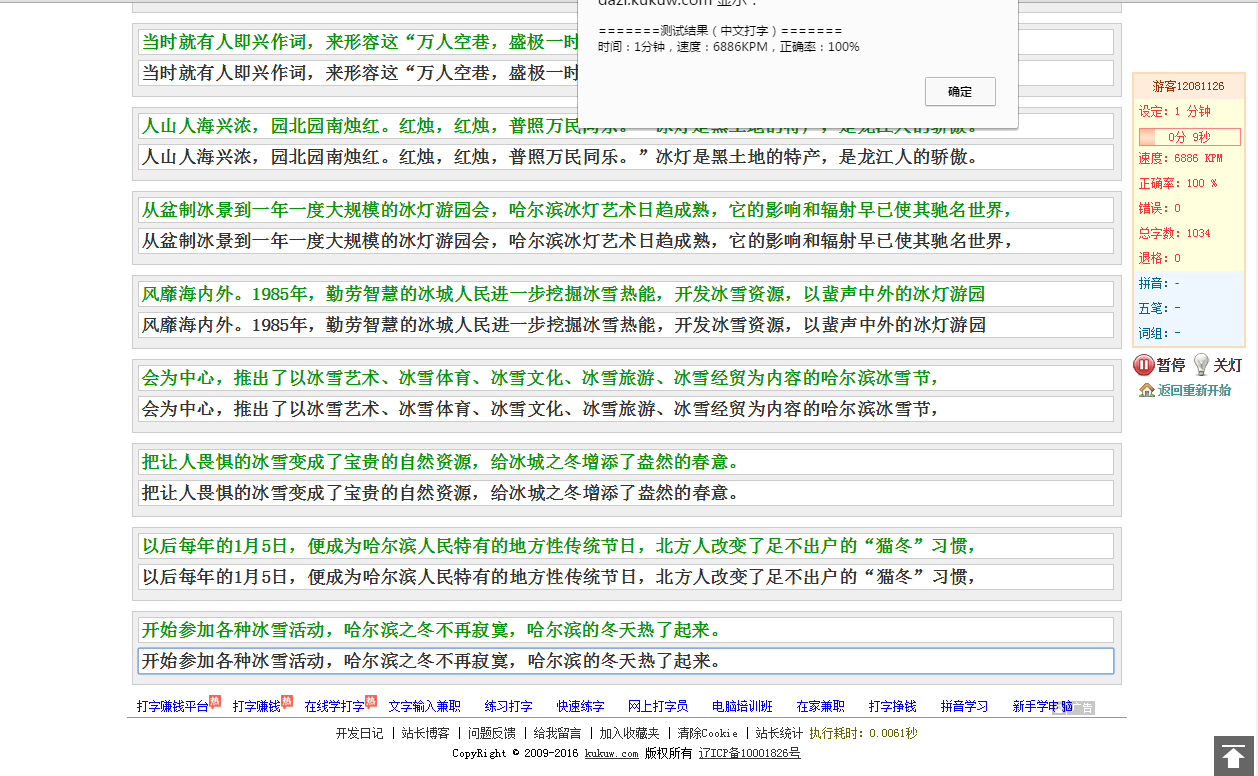
Task: Click the 清除Cookie footer link
Action: click(707, 733)
